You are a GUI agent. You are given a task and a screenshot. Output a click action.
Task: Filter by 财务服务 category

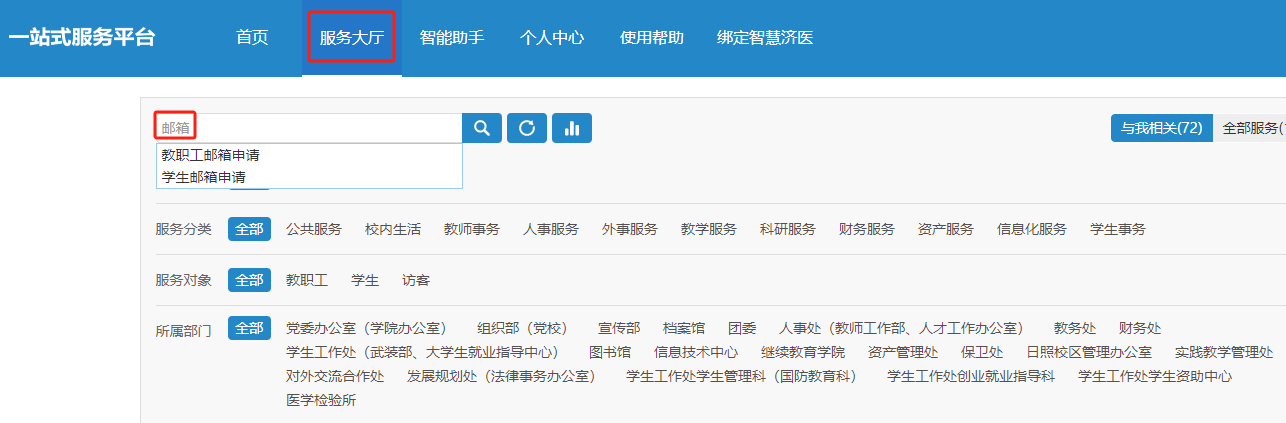point(867,229)
